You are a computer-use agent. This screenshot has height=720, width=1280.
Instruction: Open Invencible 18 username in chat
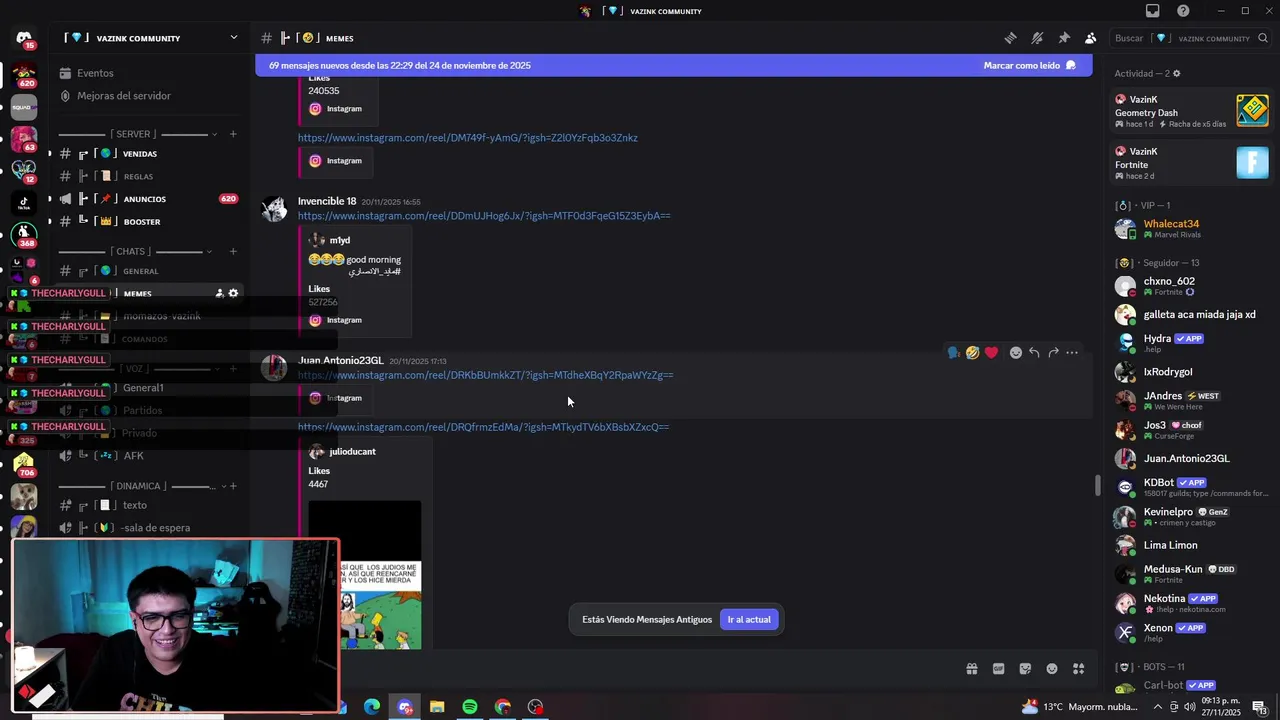(x=327, y=201)
